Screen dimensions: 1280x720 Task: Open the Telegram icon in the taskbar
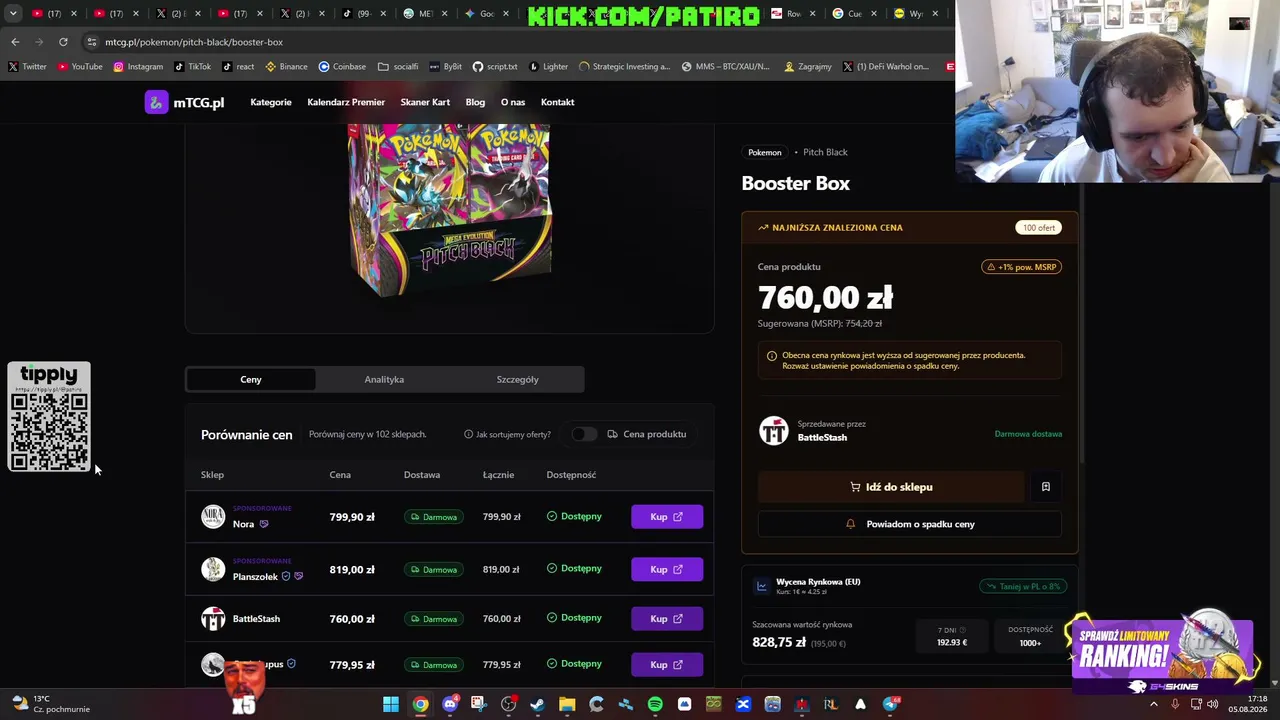(x=890, y=704)
